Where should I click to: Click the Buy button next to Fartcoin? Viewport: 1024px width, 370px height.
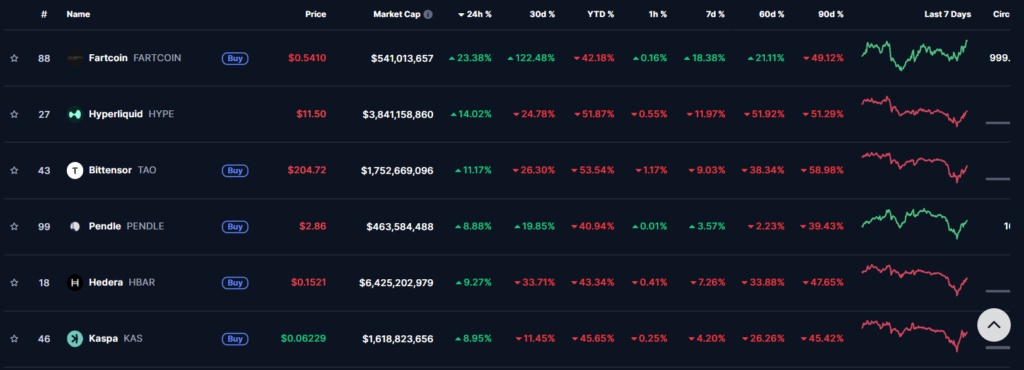point(235,58)
